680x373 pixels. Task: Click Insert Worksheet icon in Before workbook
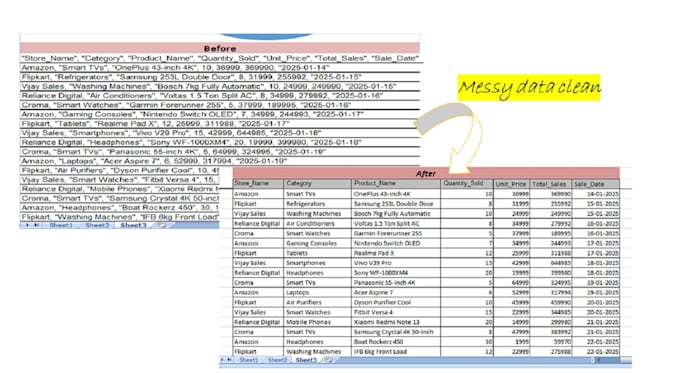point(161,225)
